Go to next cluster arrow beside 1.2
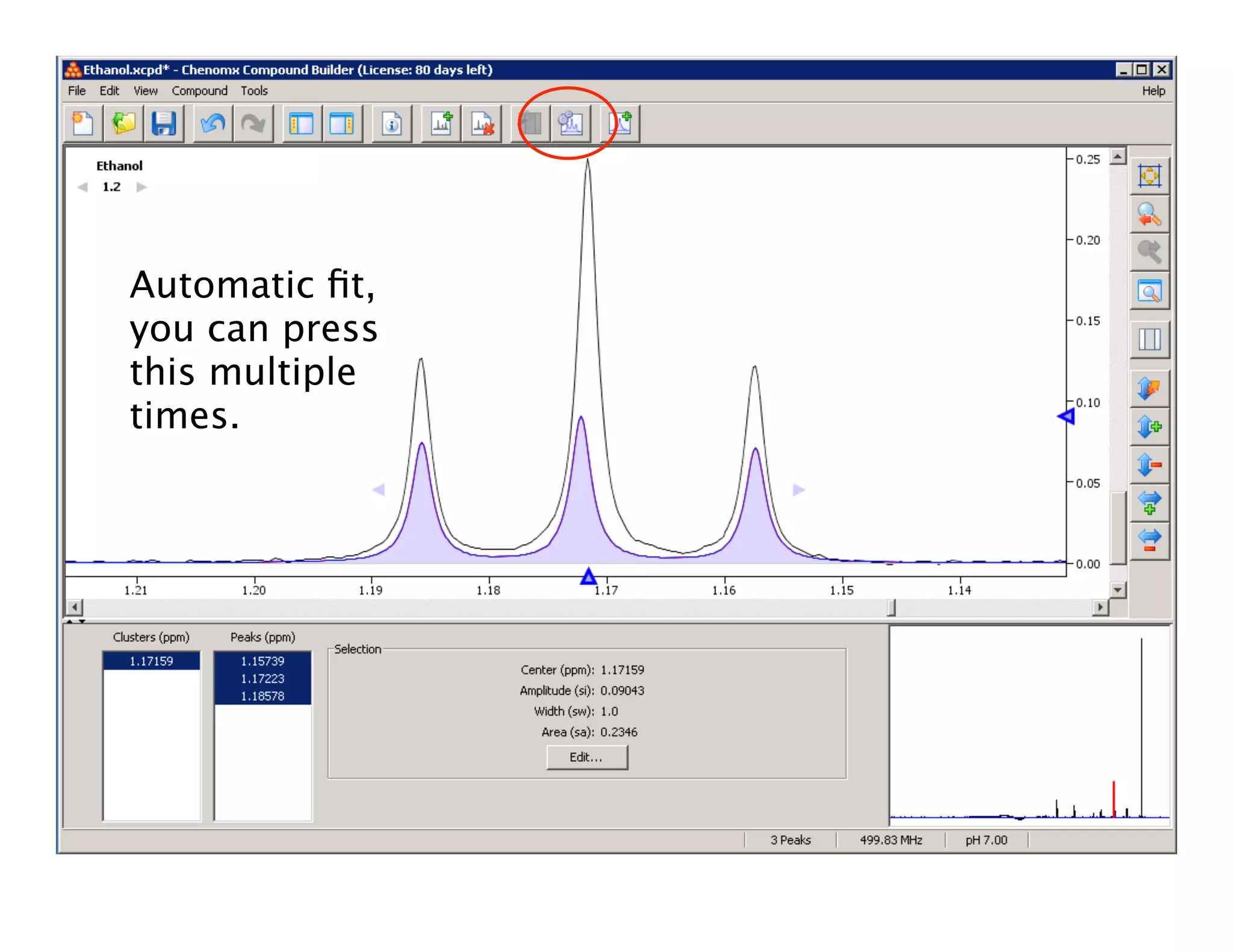 click(x=142, y=187)
